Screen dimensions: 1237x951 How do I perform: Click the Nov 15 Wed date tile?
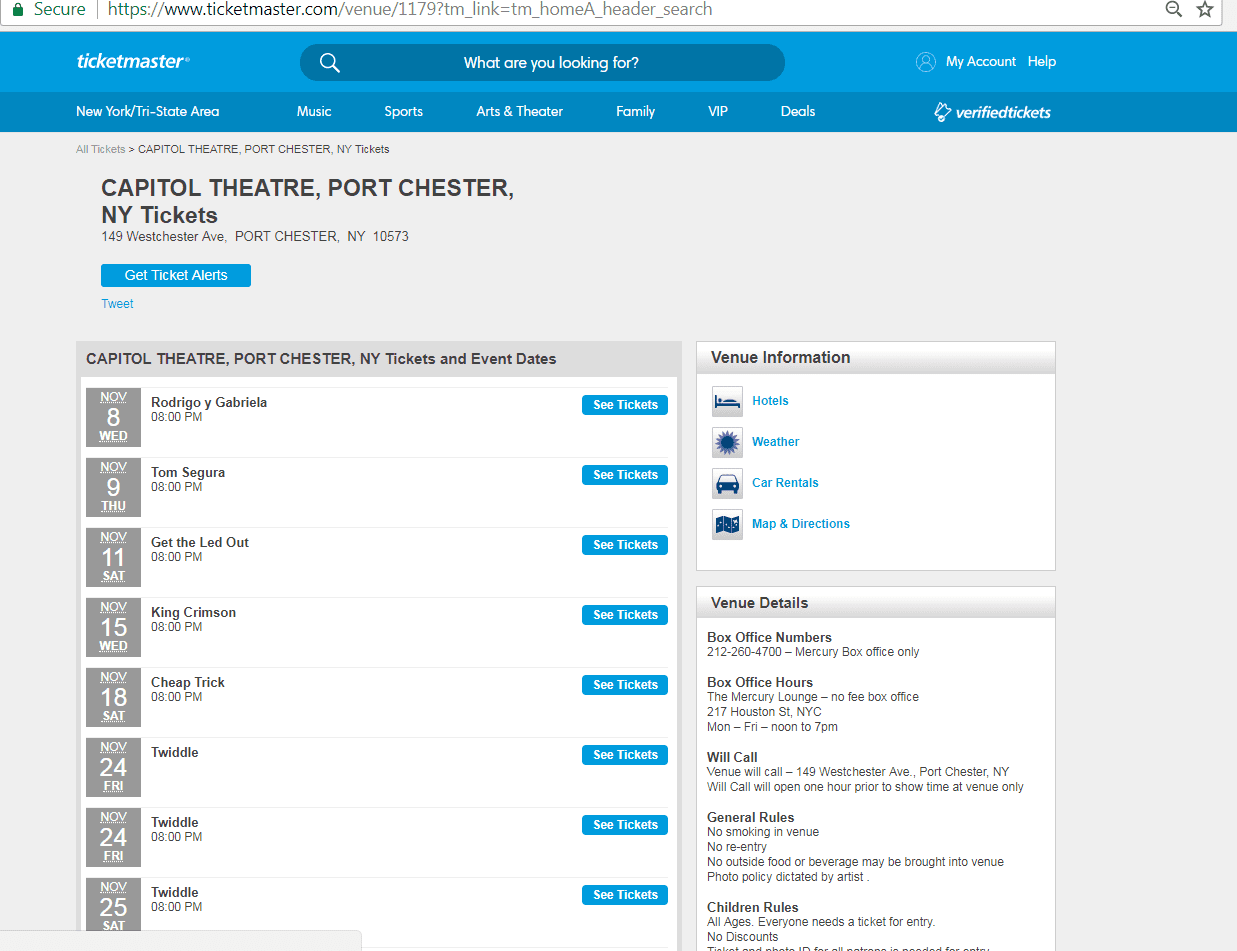coord(113,627)
